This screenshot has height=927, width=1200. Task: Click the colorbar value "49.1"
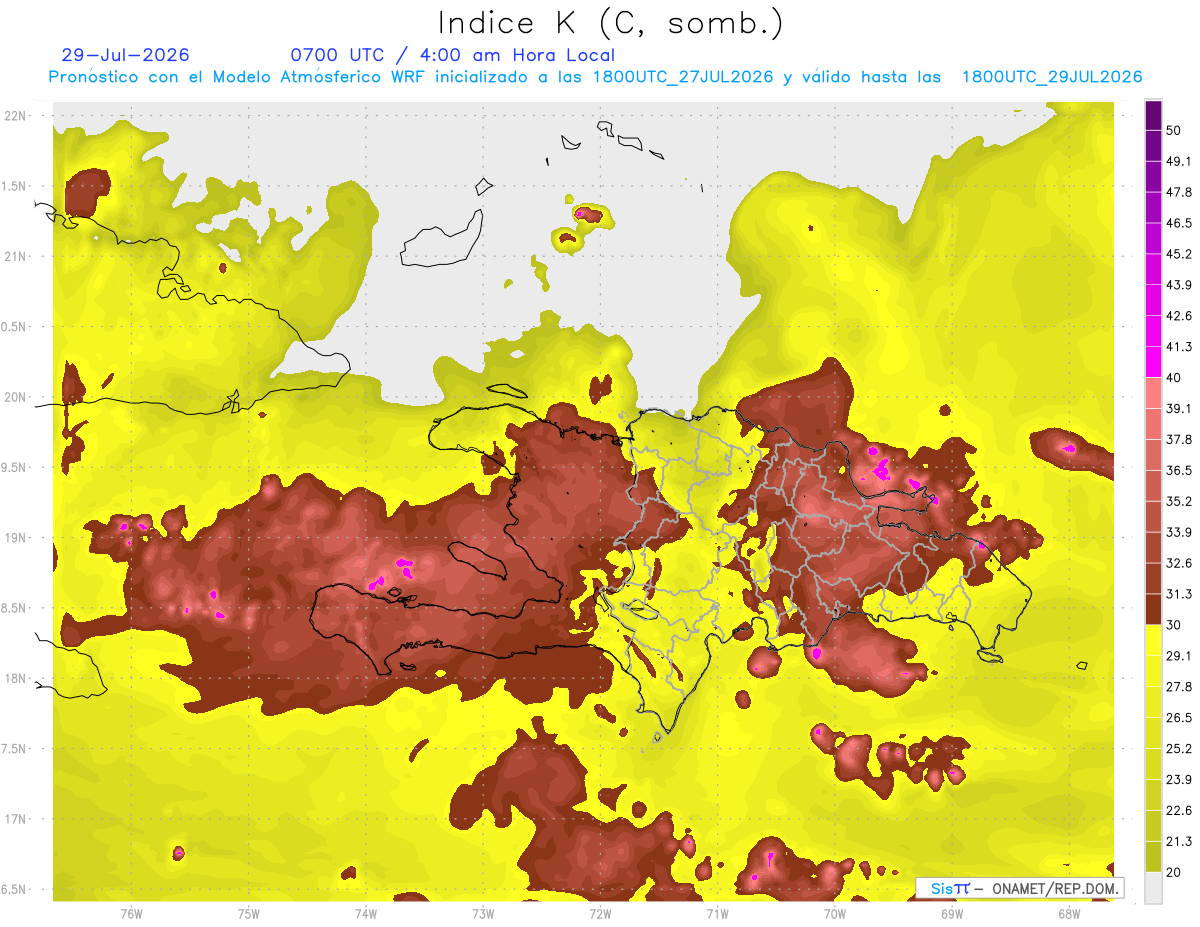tap(1178, 161)
